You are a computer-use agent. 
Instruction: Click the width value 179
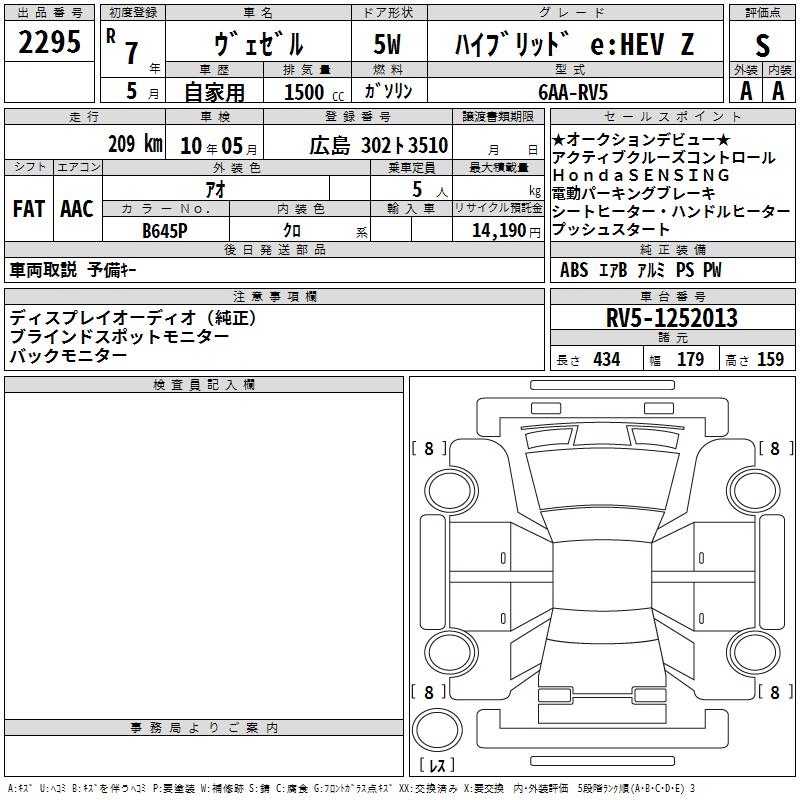pyautogui.click(x=690, y=359)
